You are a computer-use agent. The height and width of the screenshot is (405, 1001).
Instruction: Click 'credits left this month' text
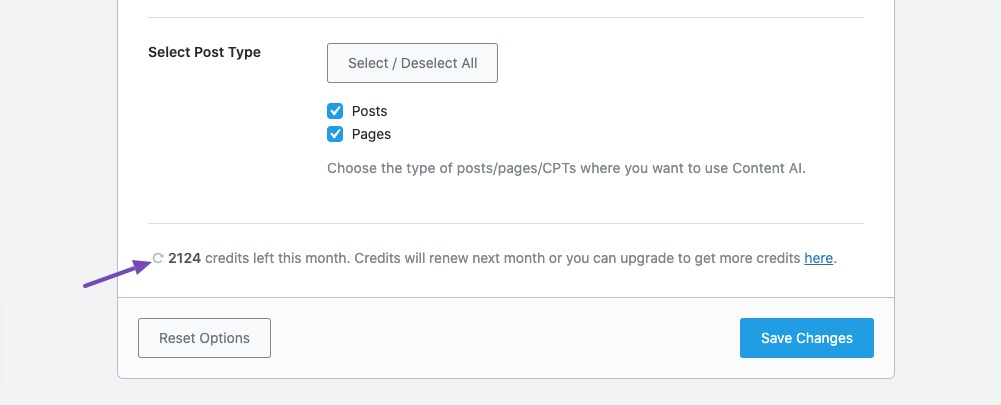[278, 259]
